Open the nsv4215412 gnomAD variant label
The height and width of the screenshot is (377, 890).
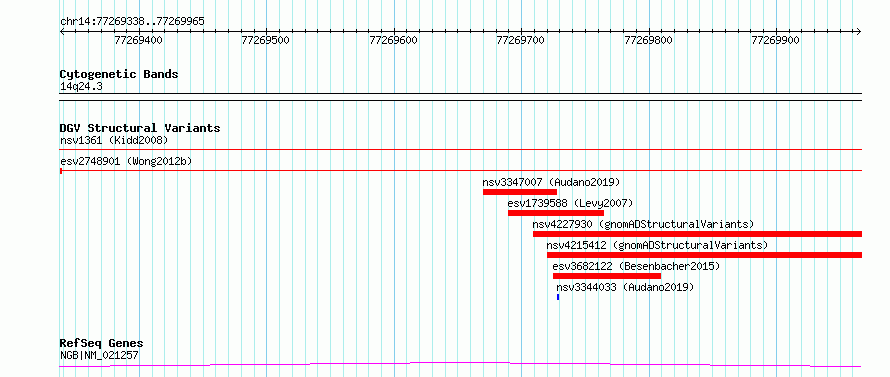657,245
